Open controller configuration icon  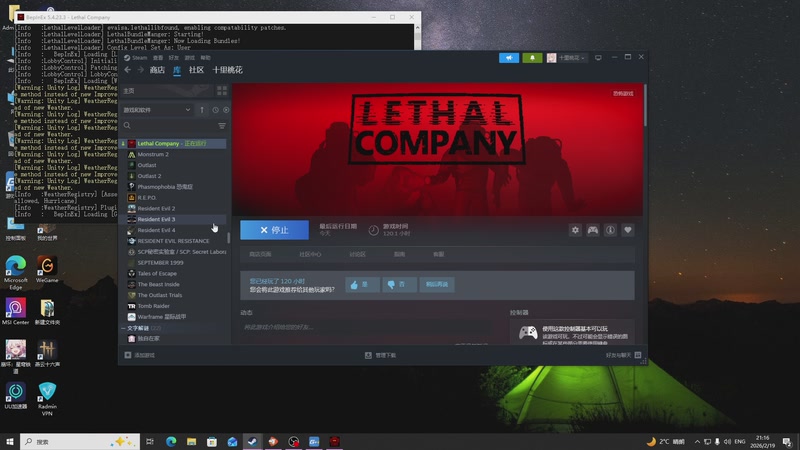point(592,230)
